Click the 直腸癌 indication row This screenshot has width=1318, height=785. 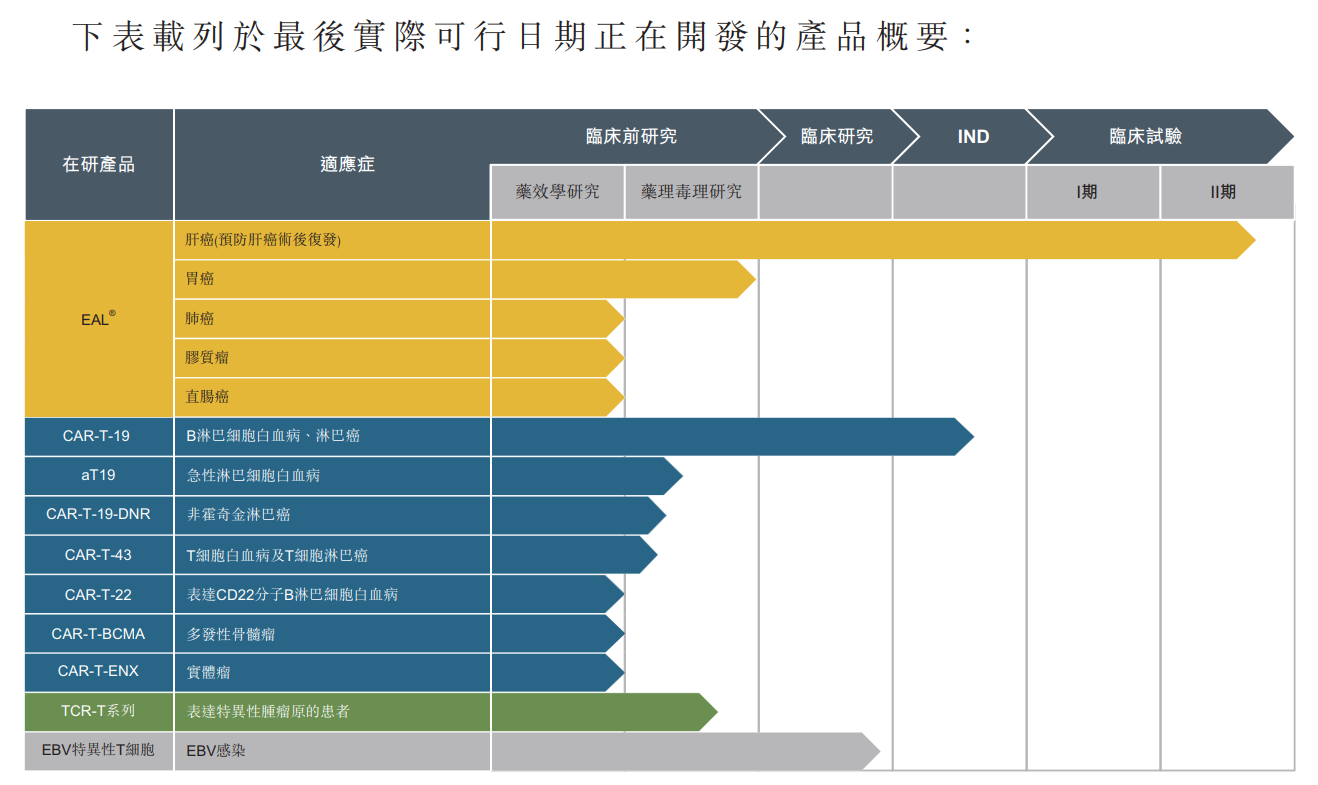[332, 397]
